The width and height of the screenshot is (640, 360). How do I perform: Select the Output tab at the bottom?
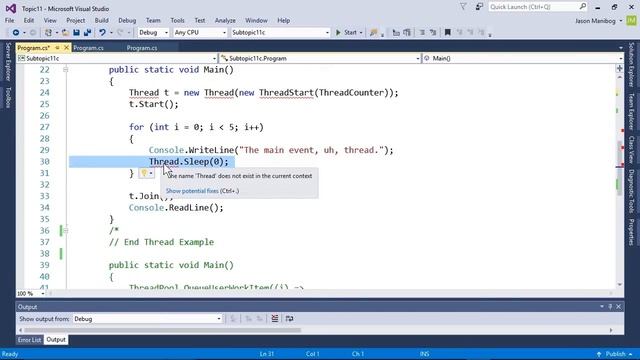point(56,340)
